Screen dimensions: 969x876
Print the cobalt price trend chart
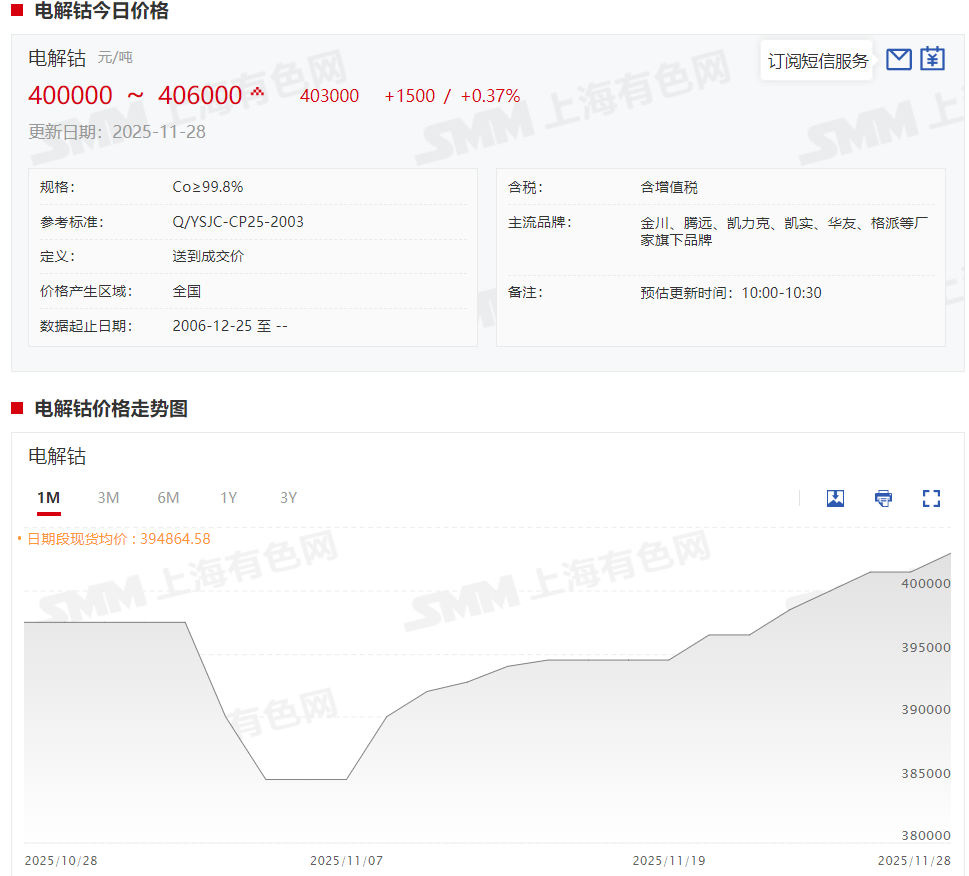pos(883,498)
